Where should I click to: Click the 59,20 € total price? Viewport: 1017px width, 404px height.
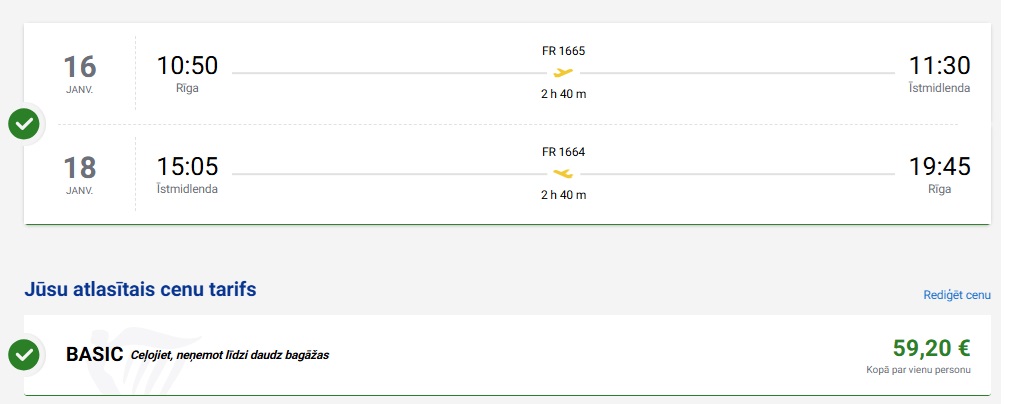pos(931,348)
